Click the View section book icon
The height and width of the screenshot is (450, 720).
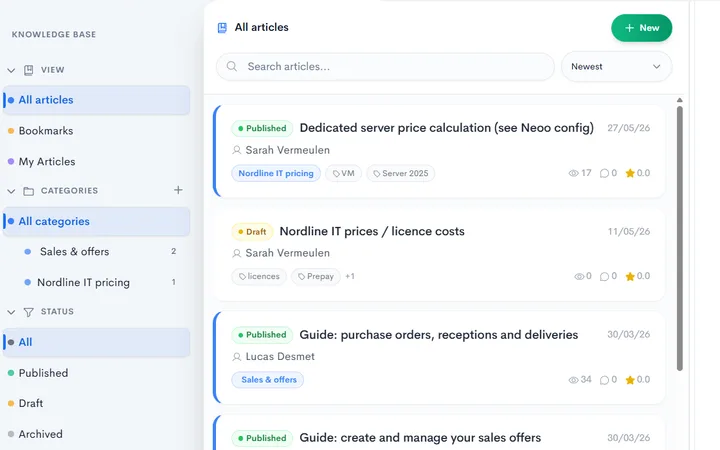tap(28, 70)
